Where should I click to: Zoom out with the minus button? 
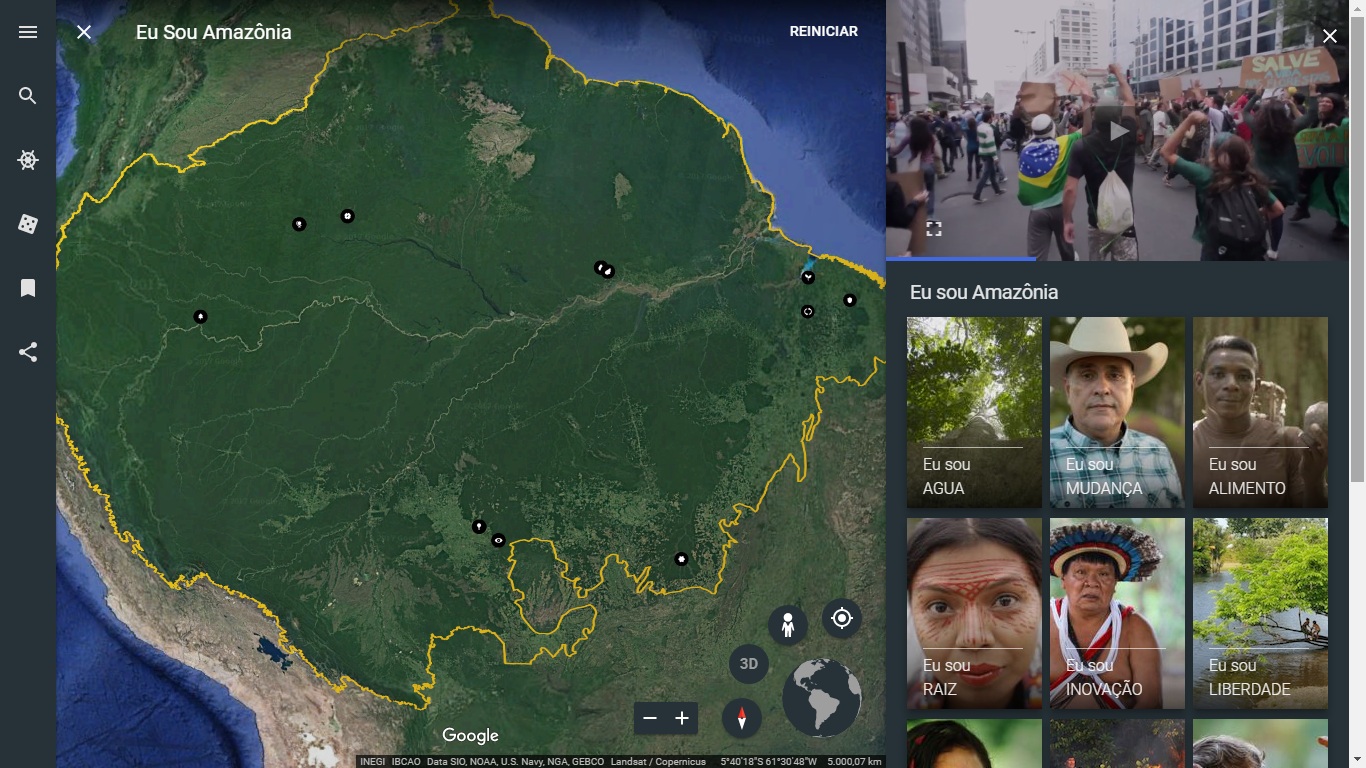pos(650,718)
